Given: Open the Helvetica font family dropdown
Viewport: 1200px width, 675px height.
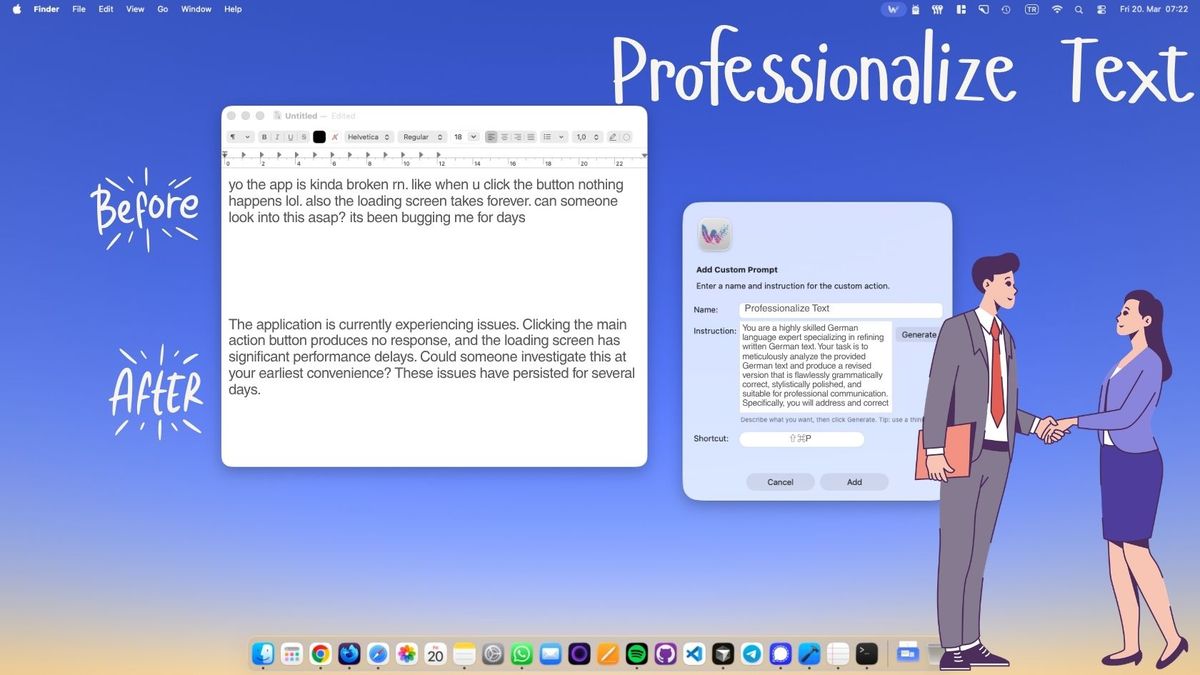Looking at the screenshot, I should click(x=368, y=137).
